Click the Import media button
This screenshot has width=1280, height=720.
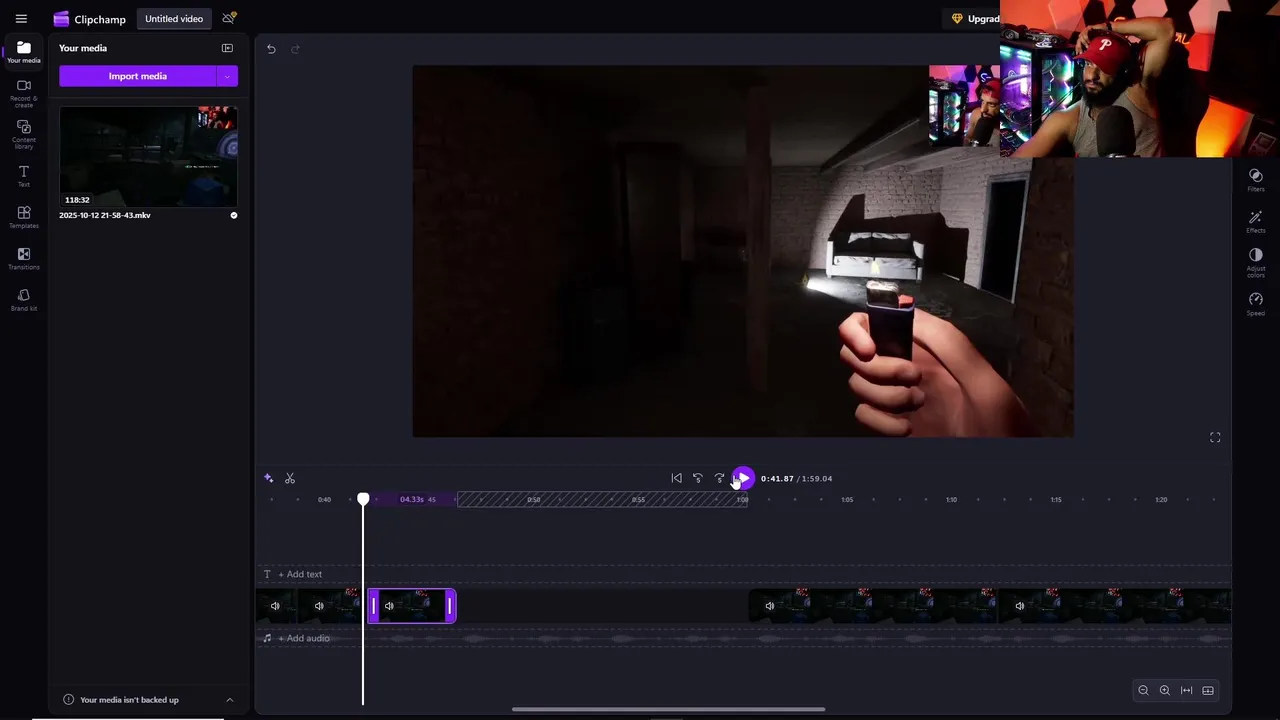coord(138,76)
